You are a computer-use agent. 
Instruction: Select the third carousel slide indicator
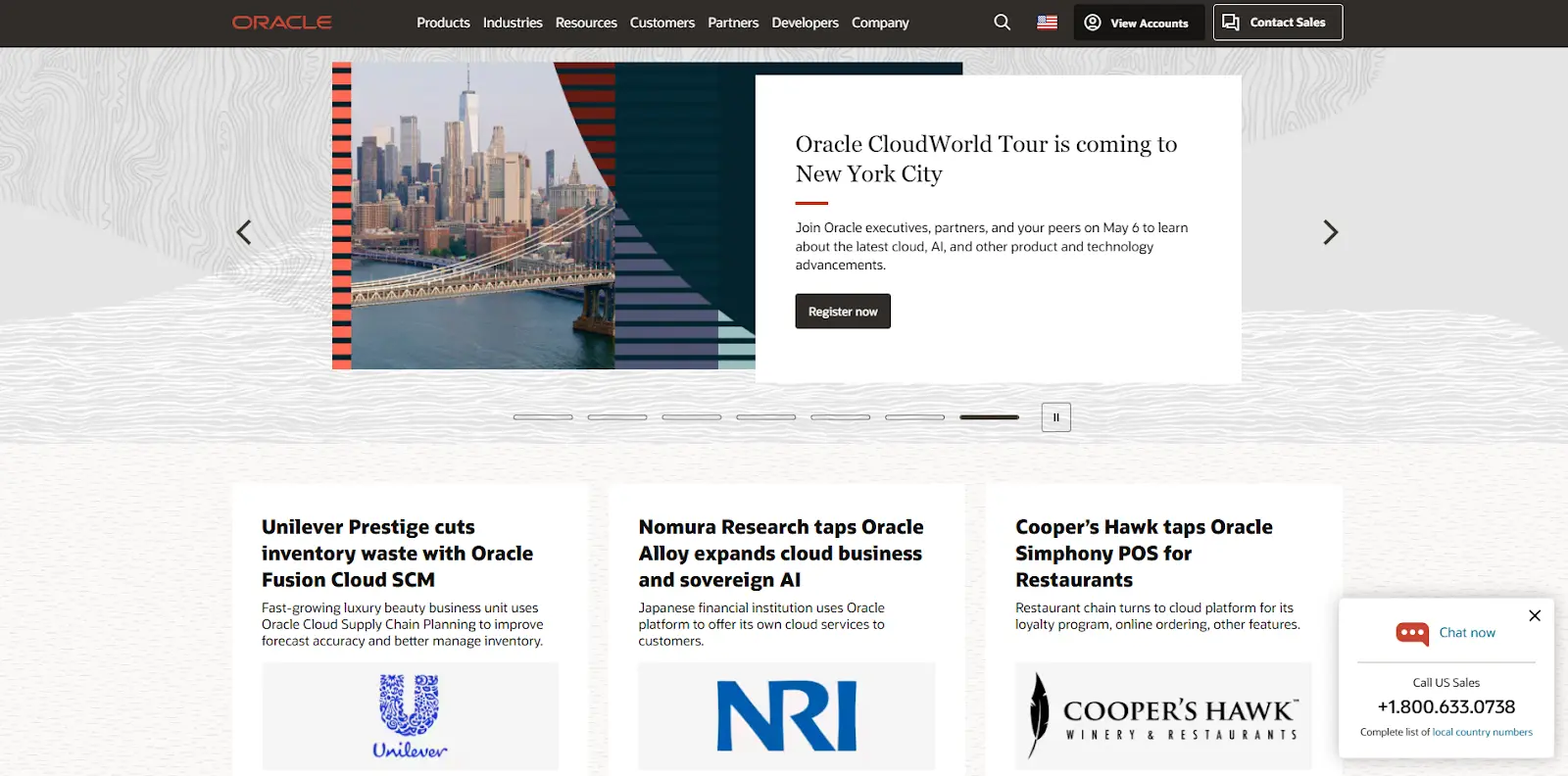[692, 417]
